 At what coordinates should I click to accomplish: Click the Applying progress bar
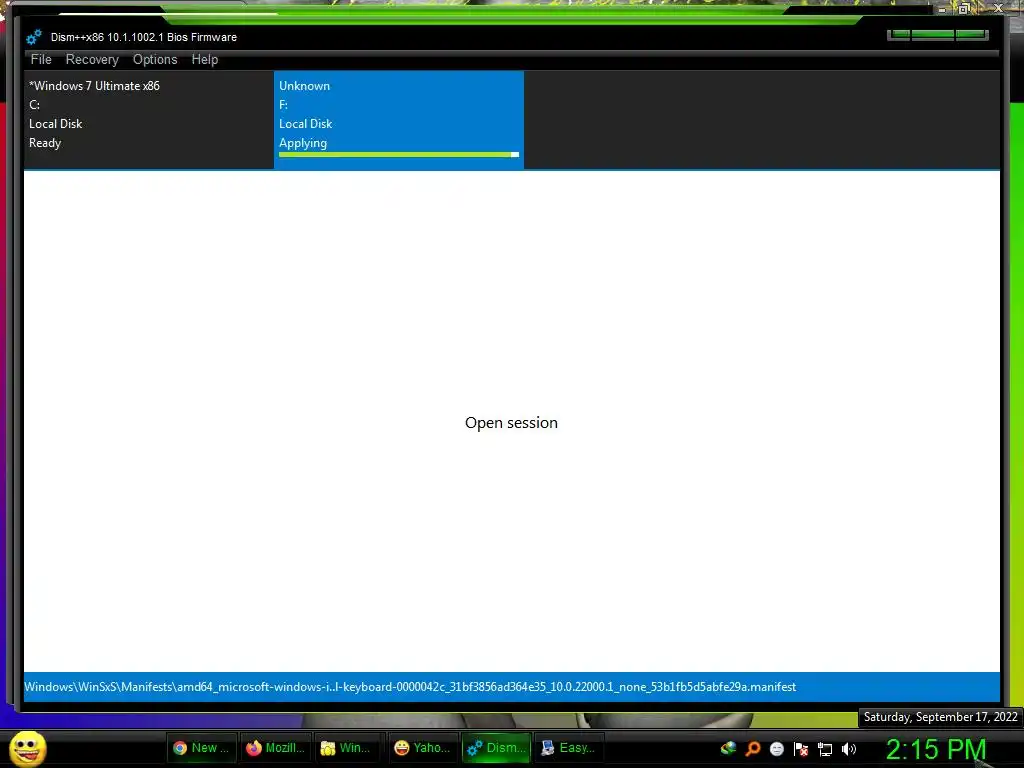click(x=398, y=155)
